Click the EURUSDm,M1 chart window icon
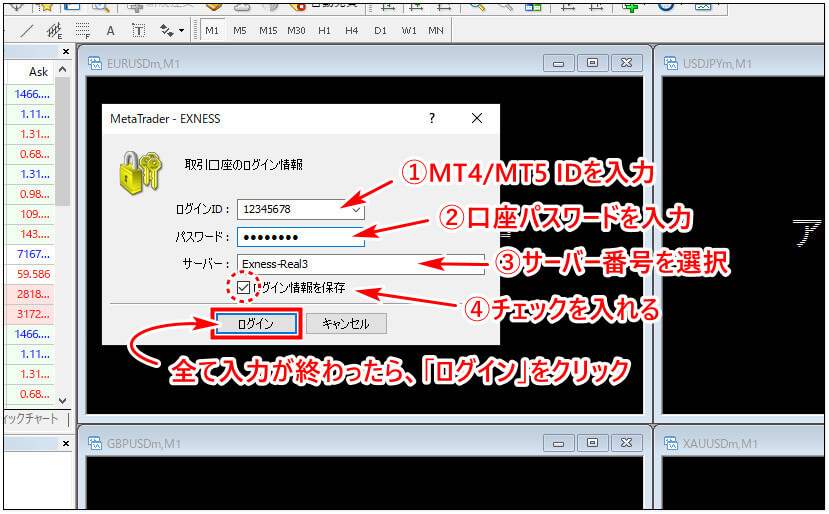This screenshot has width=829, height=514. click(x=95, y=63)
